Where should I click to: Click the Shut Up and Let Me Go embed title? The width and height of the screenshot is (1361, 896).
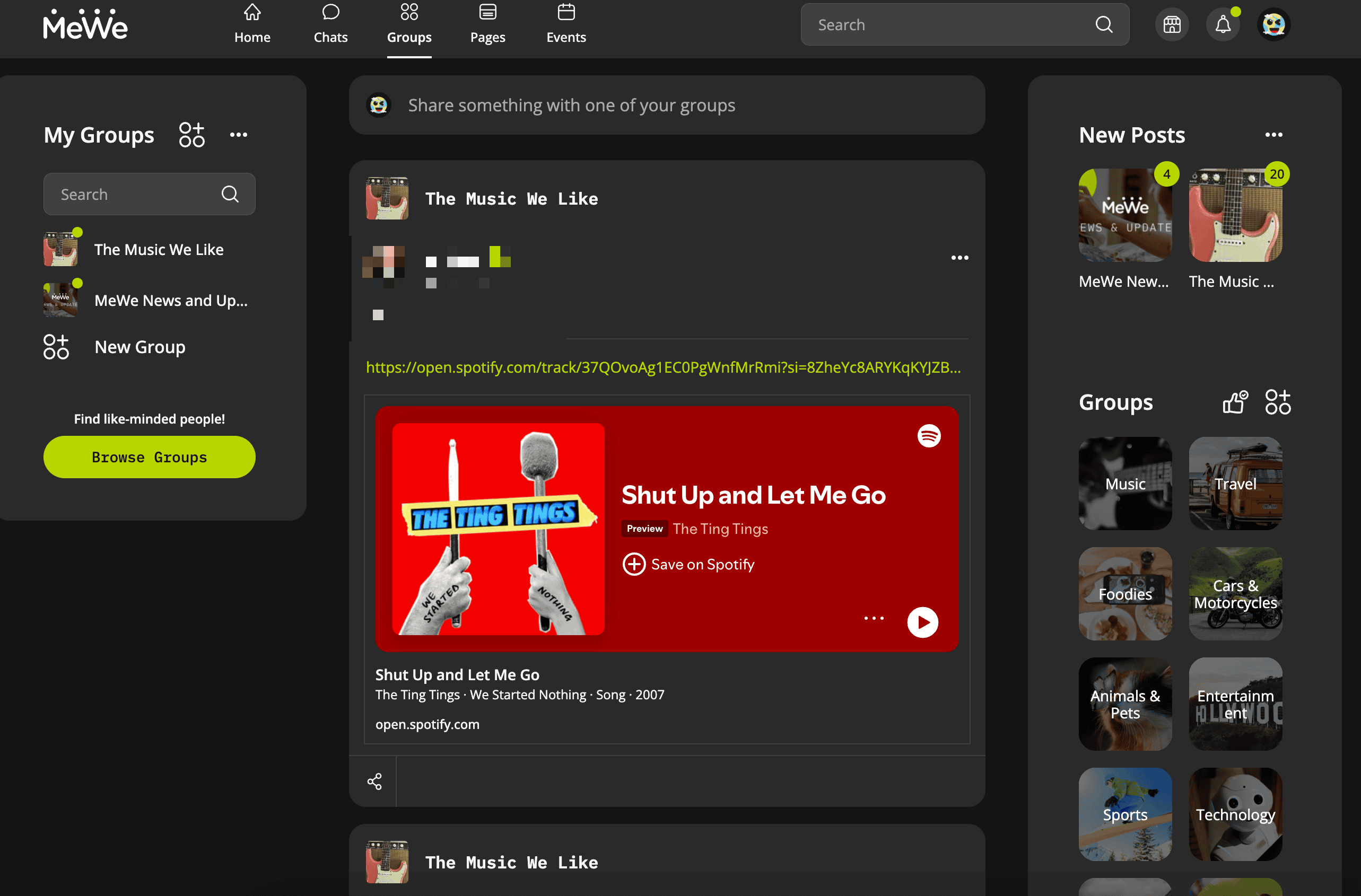click(754, 495)
